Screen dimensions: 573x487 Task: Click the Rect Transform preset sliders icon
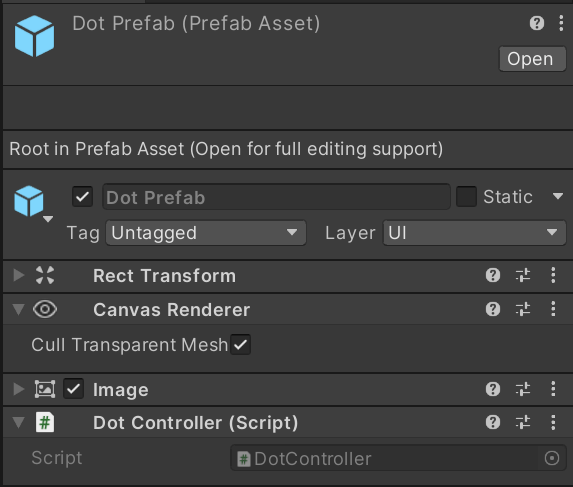[523, 275]
